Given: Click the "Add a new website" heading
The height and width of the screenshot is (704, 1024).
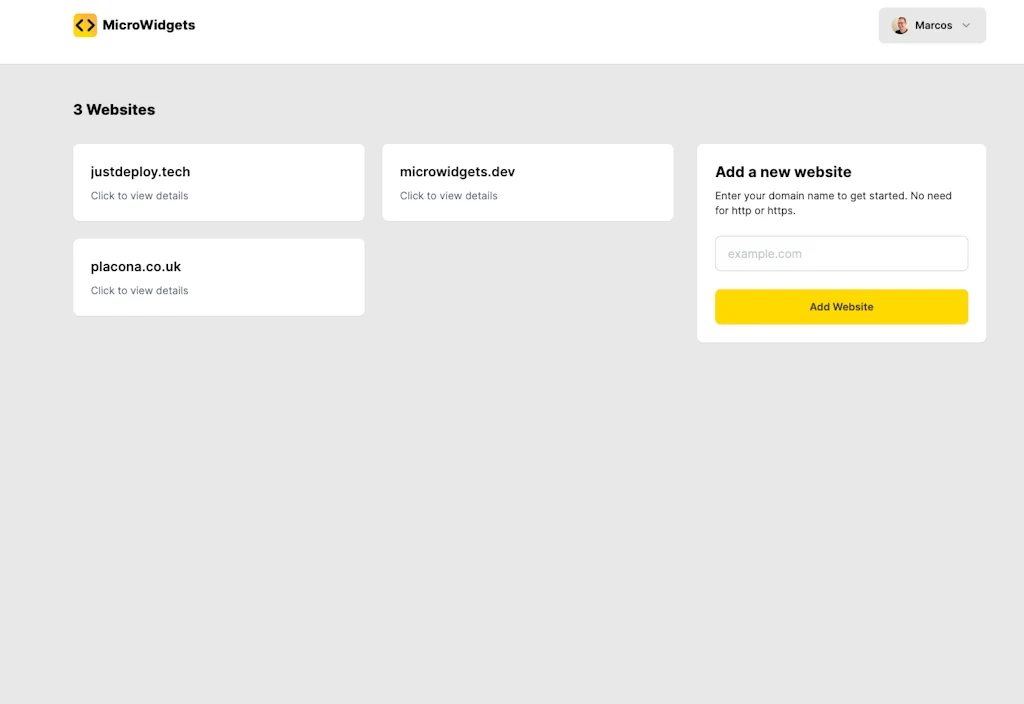Looking at the screenshot, I should (783, 172).
